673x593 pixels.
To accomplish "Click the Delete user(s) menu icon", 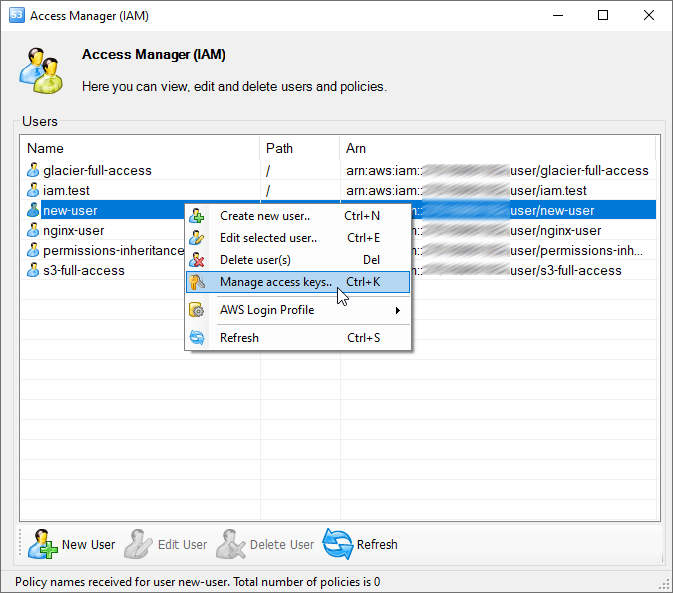I will (x=197, y=260).
